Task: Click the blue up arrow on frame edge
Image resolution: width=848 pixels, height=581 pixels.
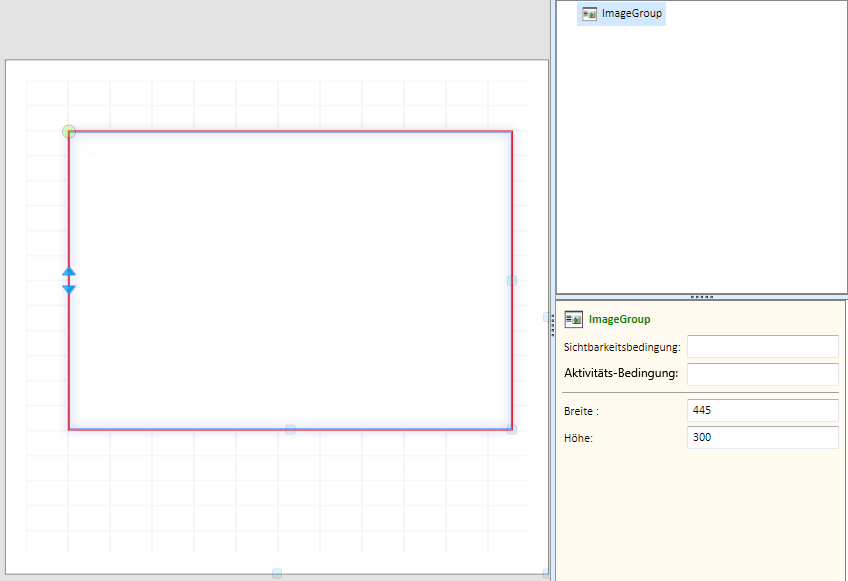Action: [x=69, y=272]
